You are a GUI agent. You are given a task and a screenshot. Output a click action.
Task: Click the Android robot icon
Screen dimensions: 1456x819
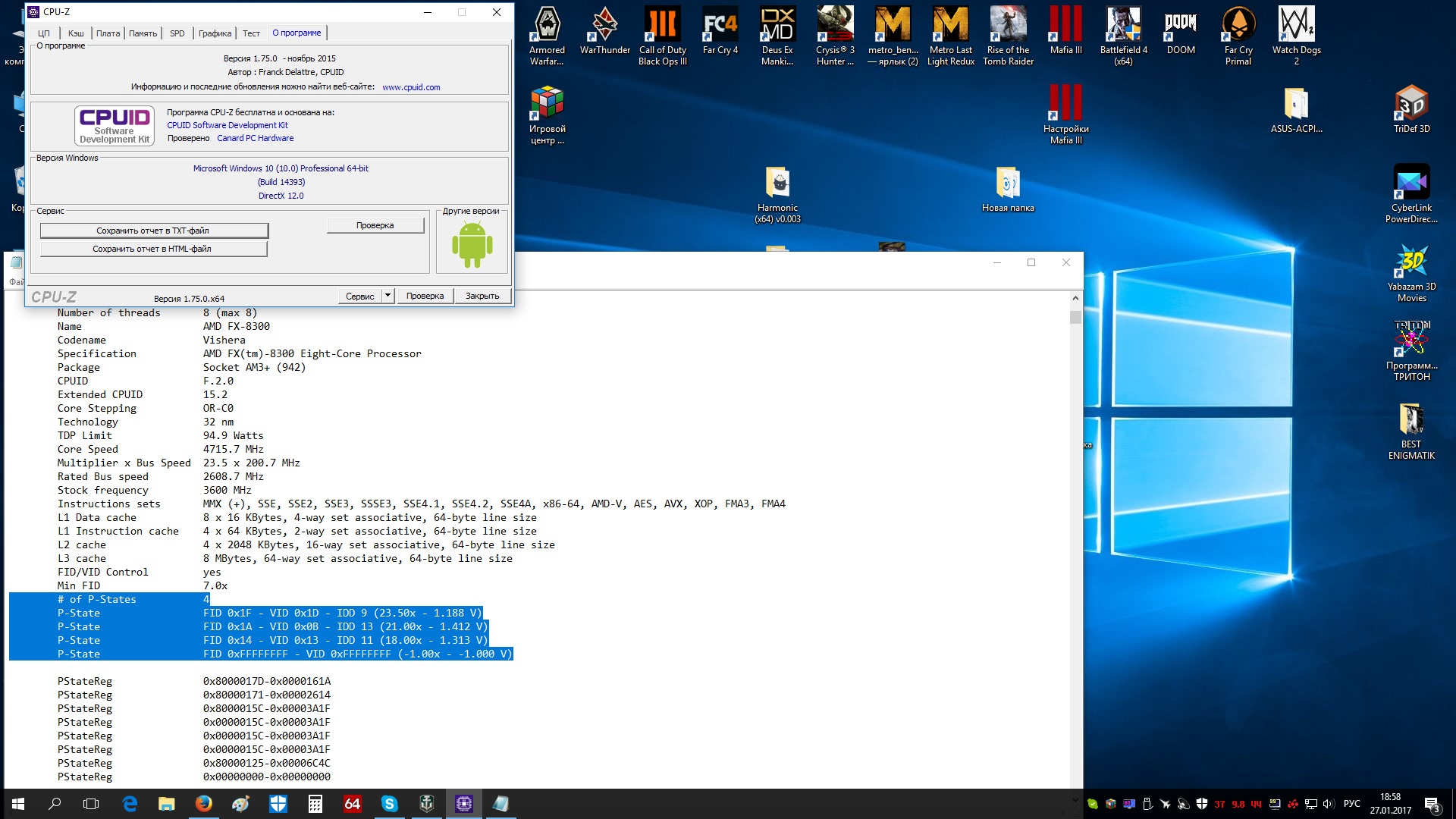(472, 245)
